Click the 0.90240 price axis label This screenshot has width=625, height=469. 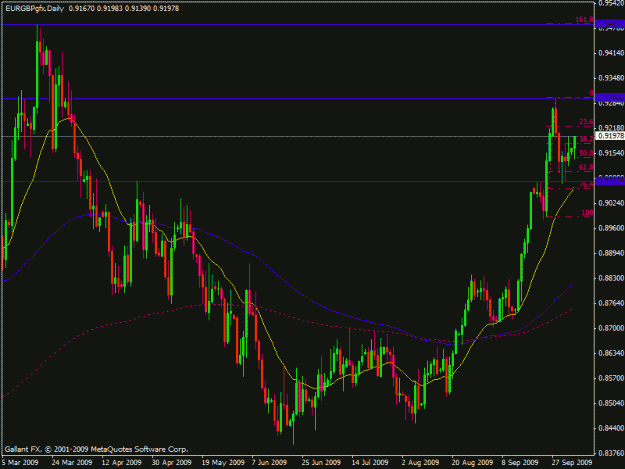611,203
